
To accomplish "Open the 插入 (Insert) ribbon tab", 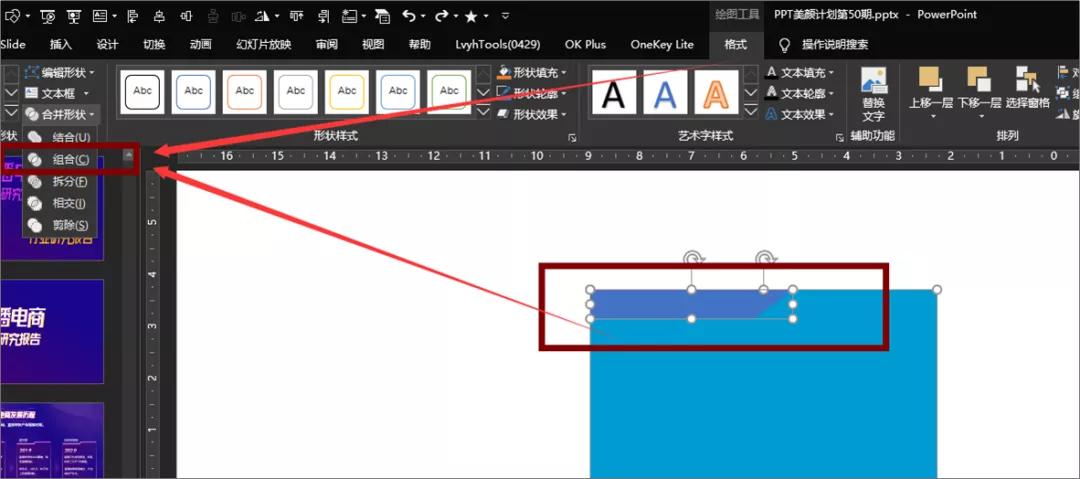I will 61,45.
